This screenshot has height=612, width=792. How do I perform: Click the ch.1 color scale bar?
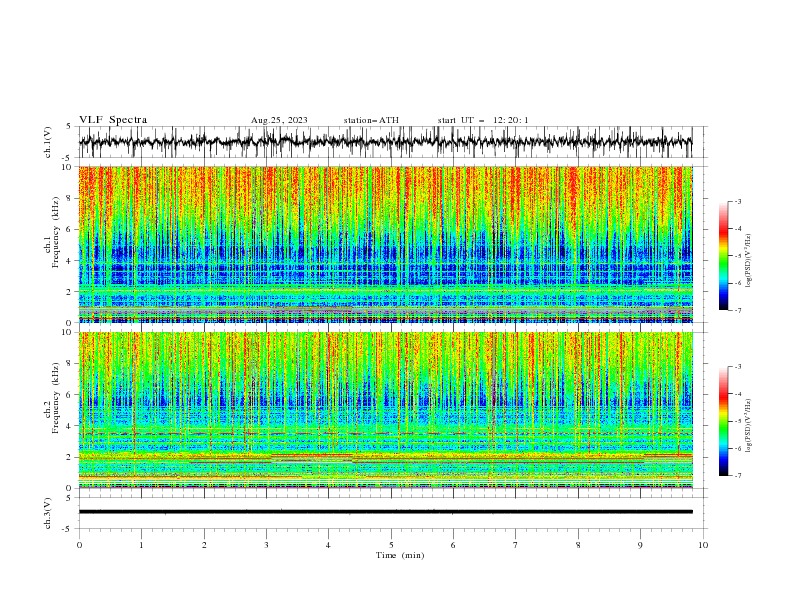(724, 256)
